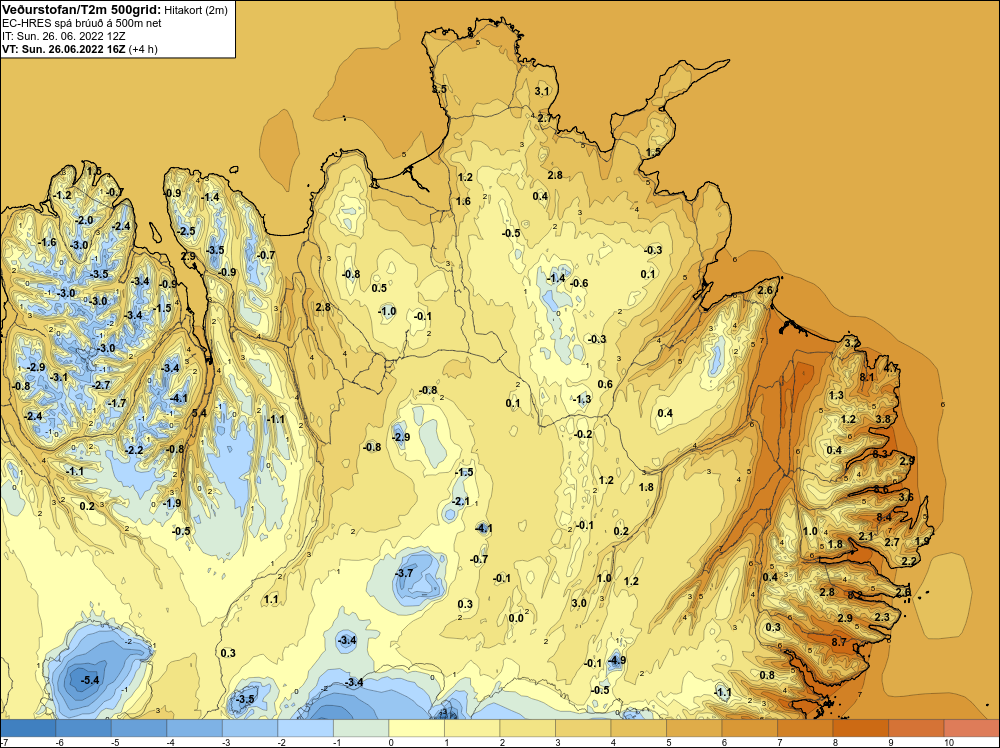The image size is (1000, 748).
Task: Click the '8.7' temperature value
Action: point(839,642)
